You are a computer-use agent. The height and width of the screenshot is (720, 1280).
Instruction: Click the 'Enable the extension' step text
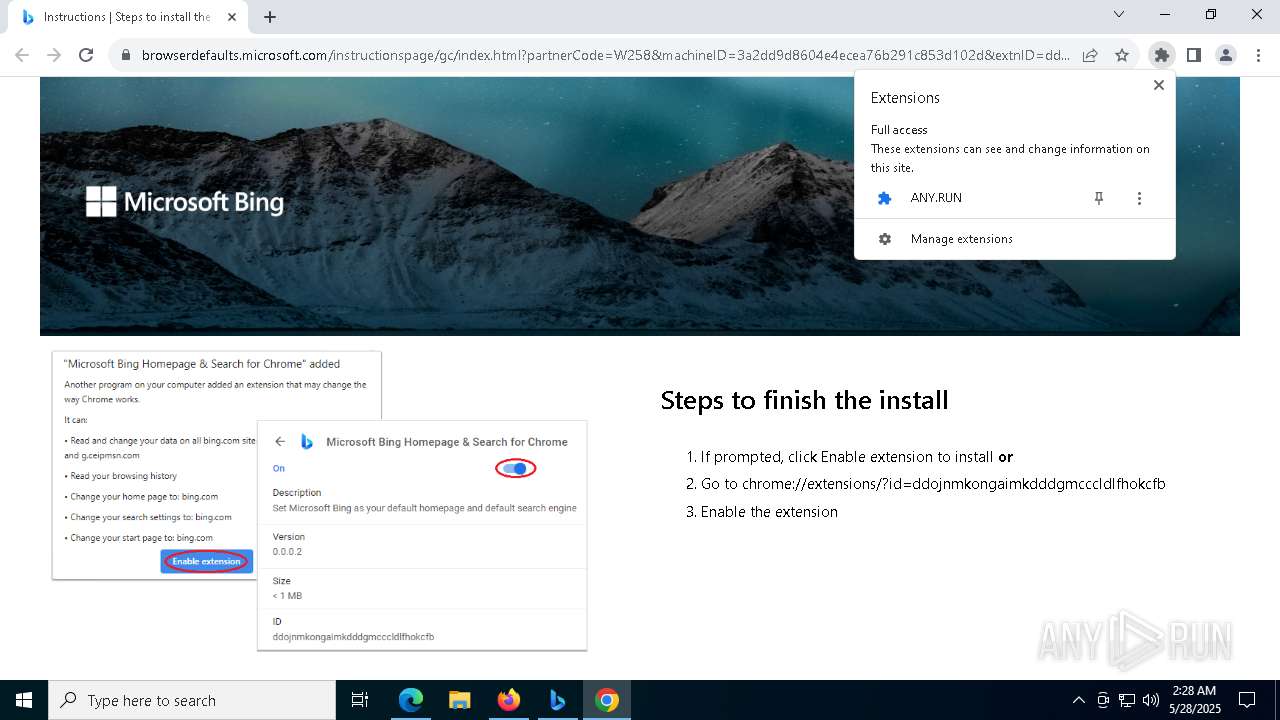(769, 512)
